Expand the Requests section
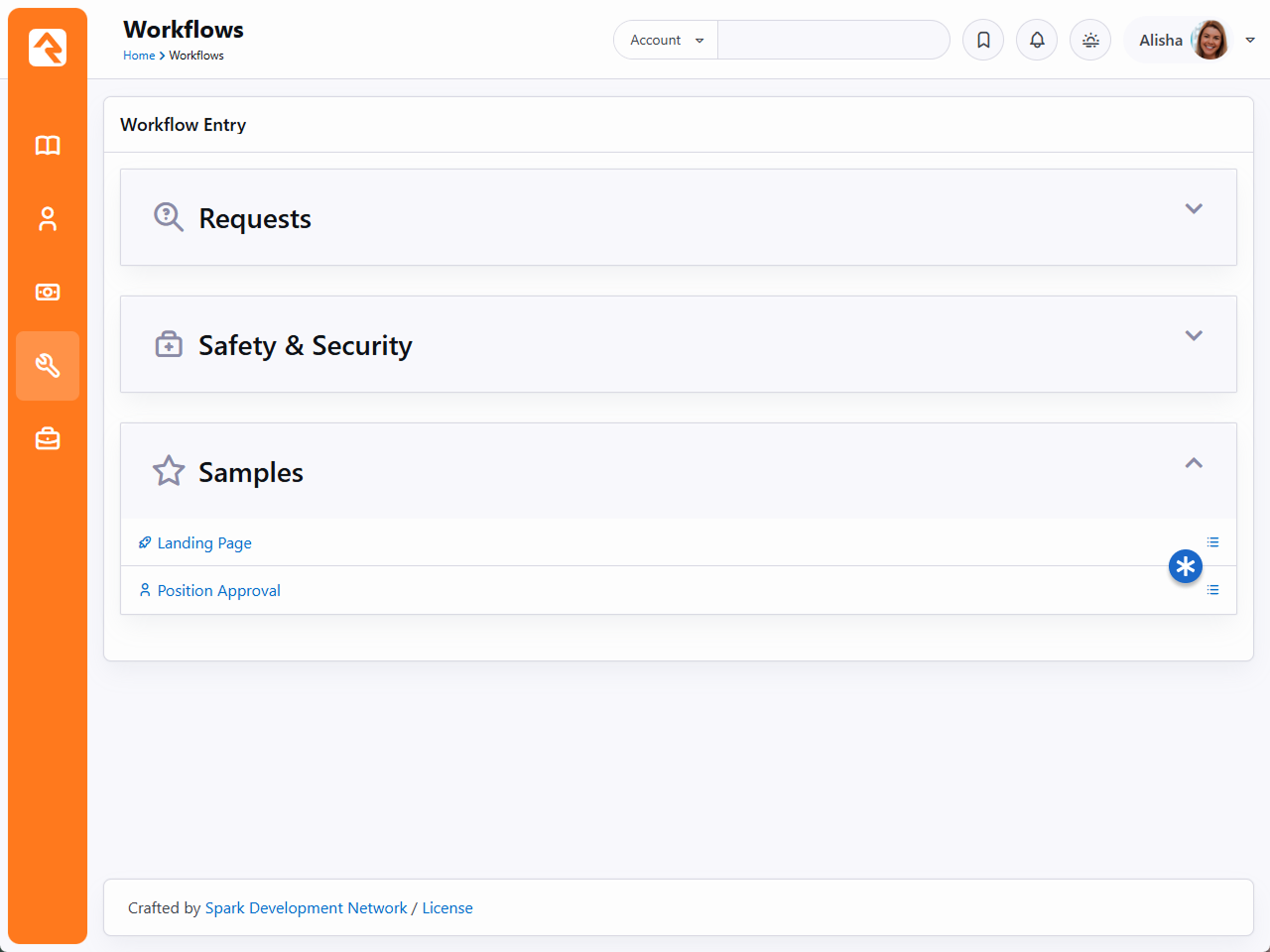 click(x=1194, y=209)
